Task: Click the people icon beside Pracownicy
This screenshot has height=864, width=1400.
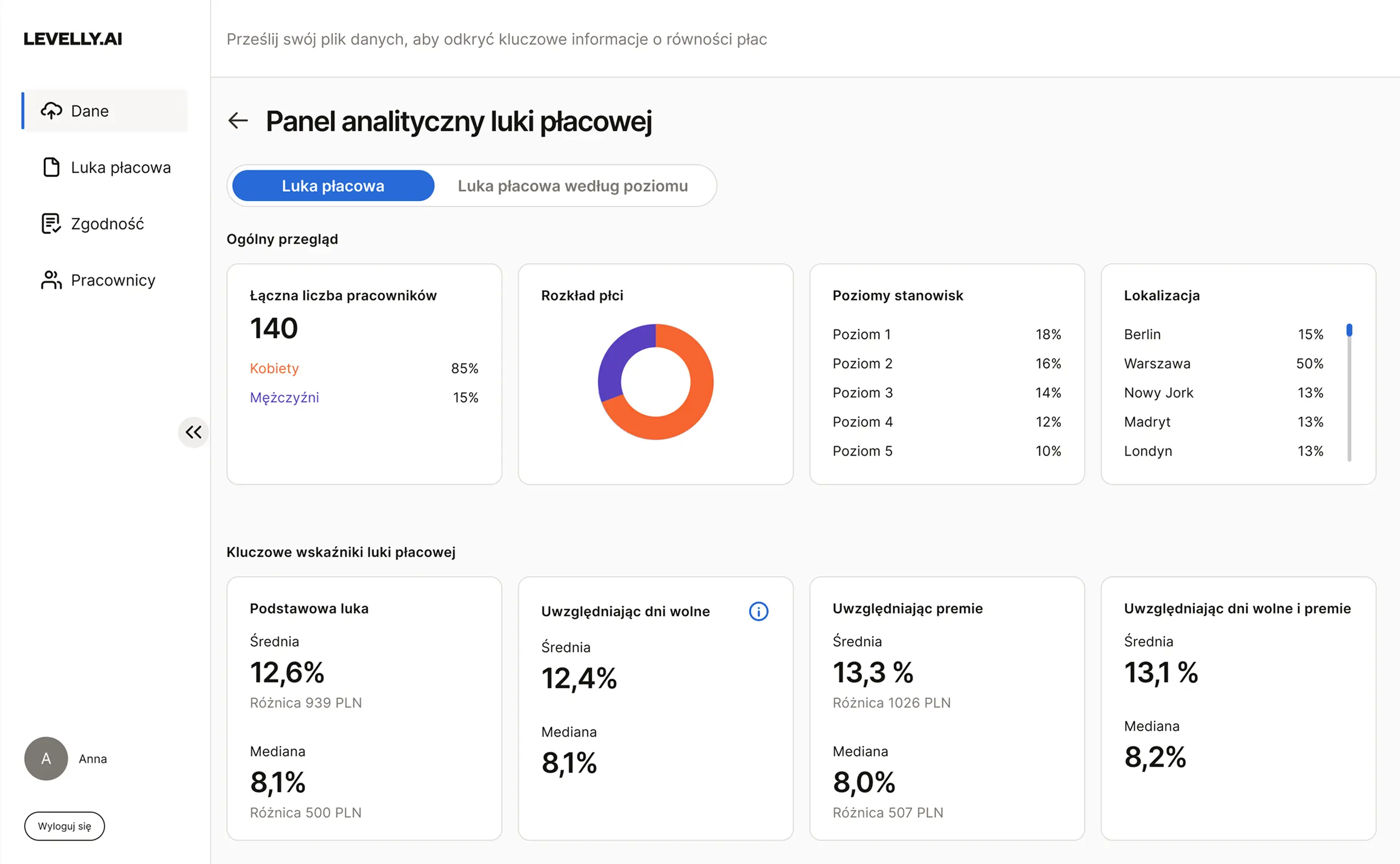Action: point(51,280)
